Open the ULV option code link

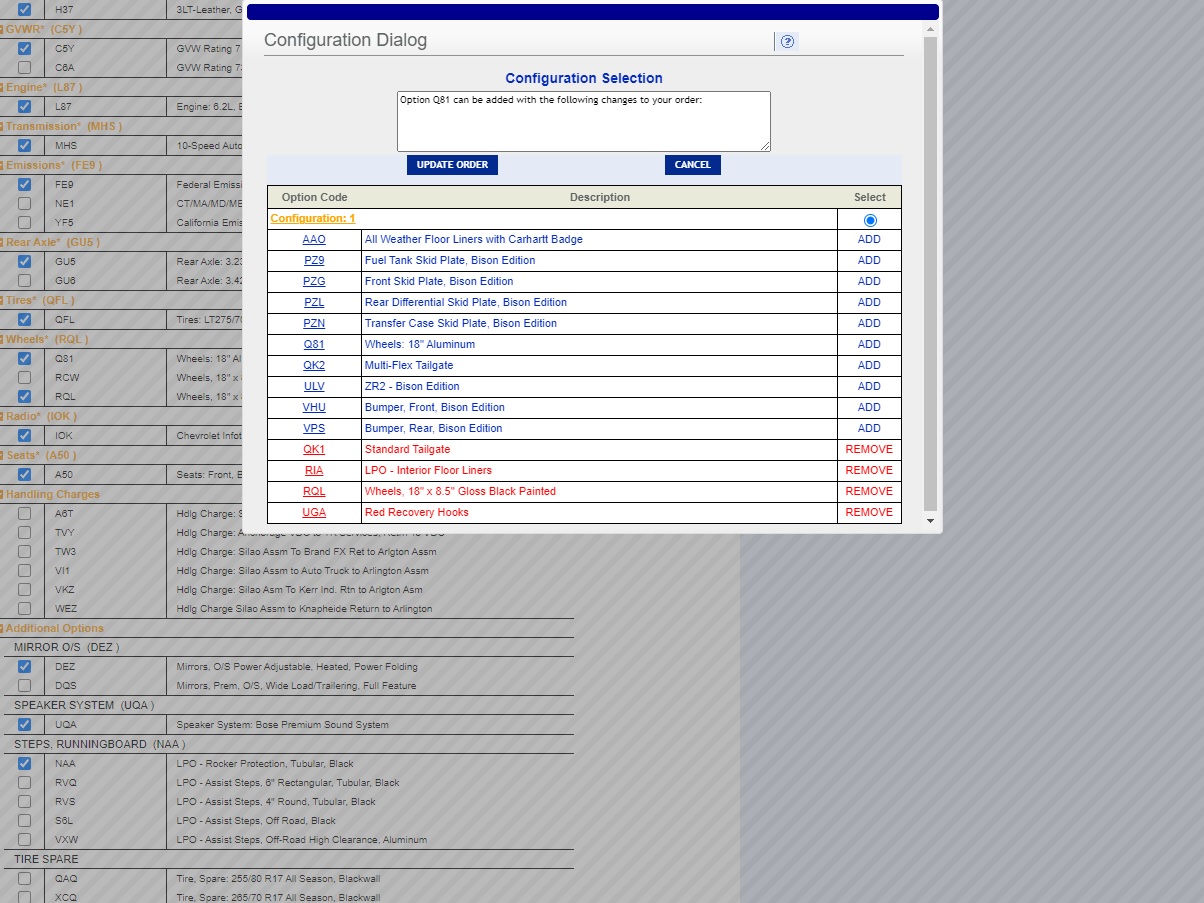[x=314, y=386]
